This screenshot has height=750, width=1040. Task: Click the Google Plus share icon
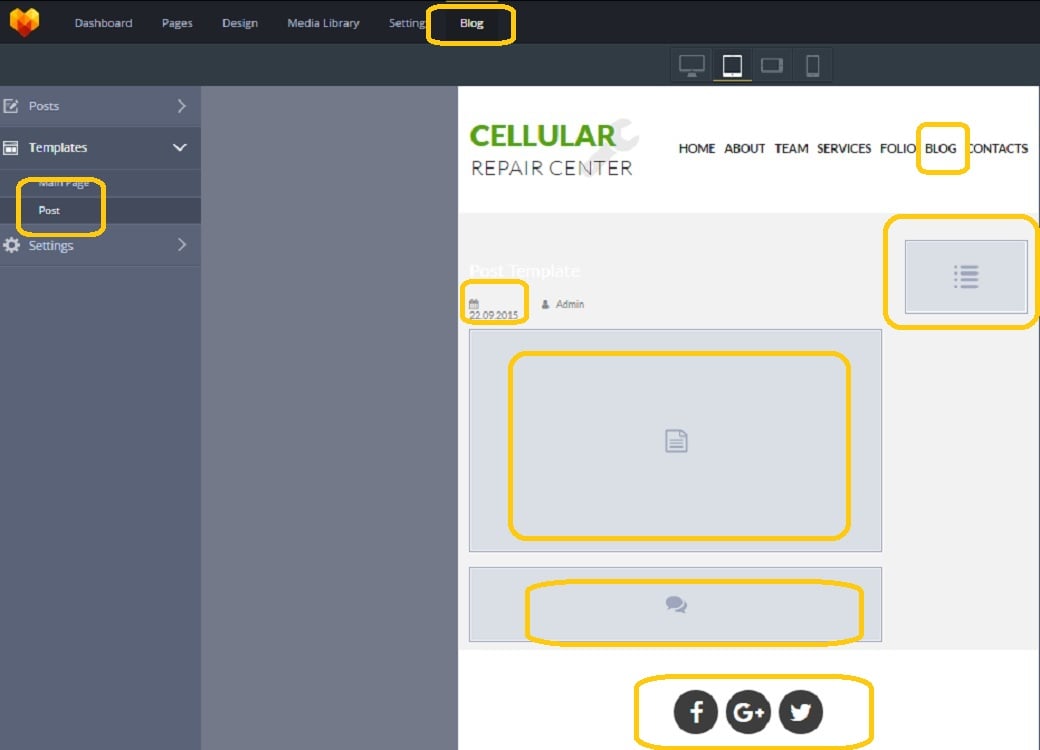click(x=748, y=712)
